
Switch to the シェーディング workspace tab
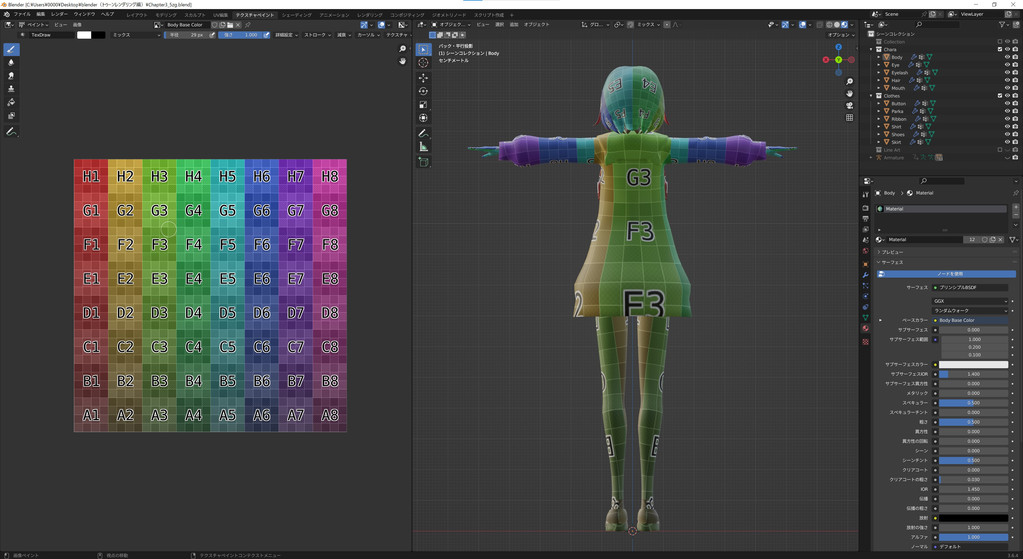click(x=296, y=15)
